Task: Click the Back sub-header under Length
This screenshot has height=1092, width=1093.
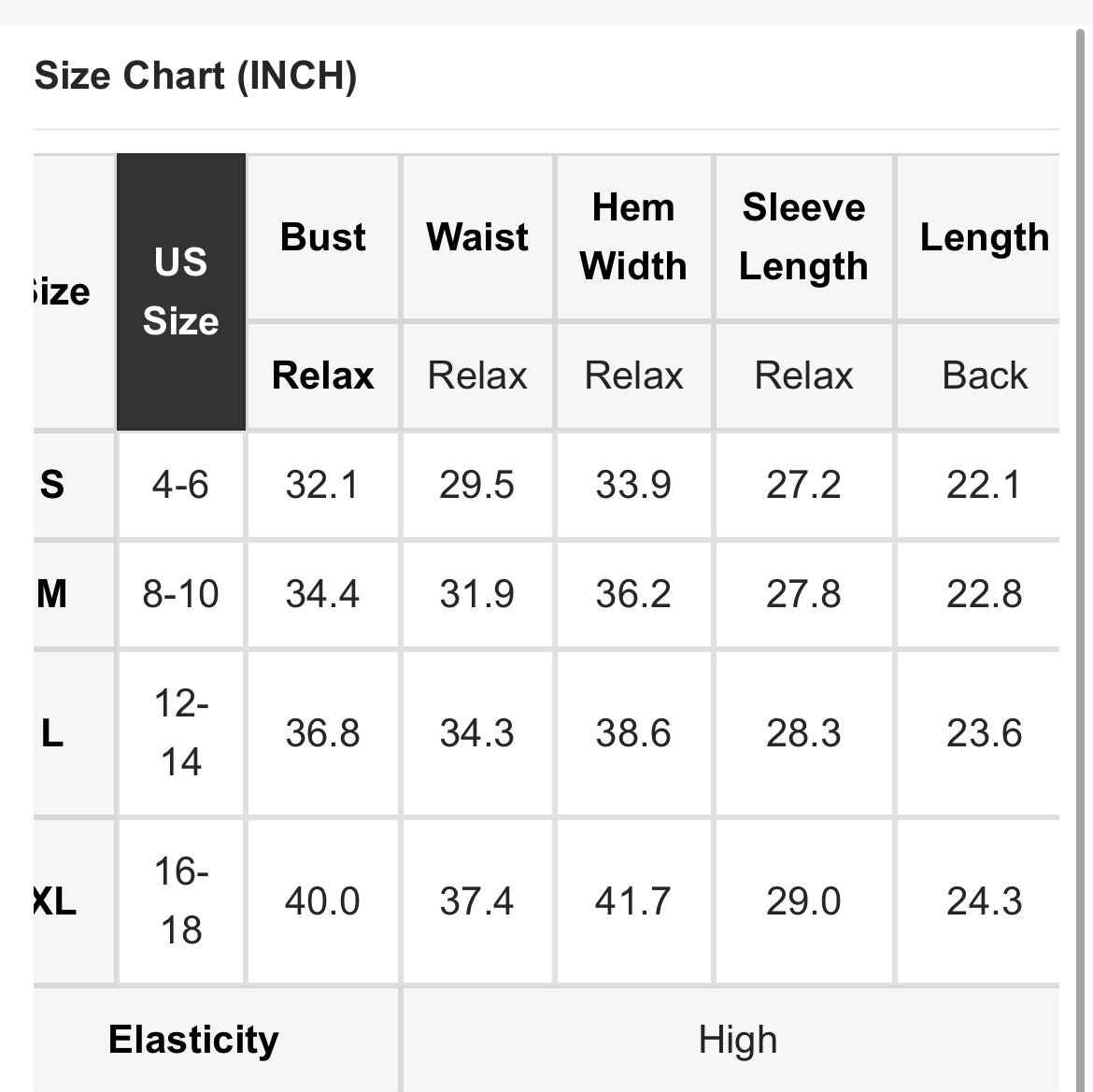Action: [x=984, y=376]
